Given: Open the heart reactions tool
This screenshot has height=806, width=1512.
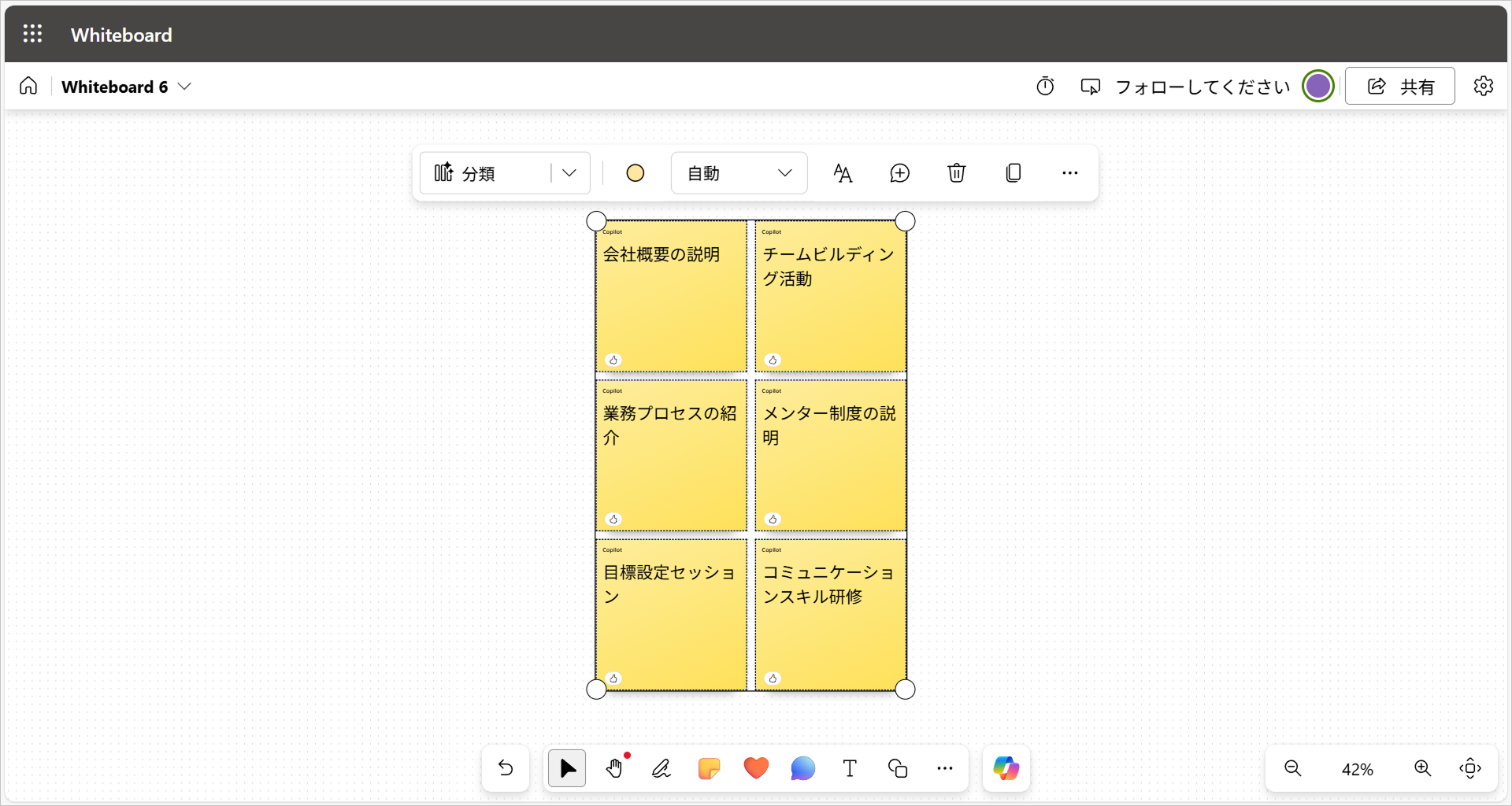Looking at the screenshot, I should [756, 768].
